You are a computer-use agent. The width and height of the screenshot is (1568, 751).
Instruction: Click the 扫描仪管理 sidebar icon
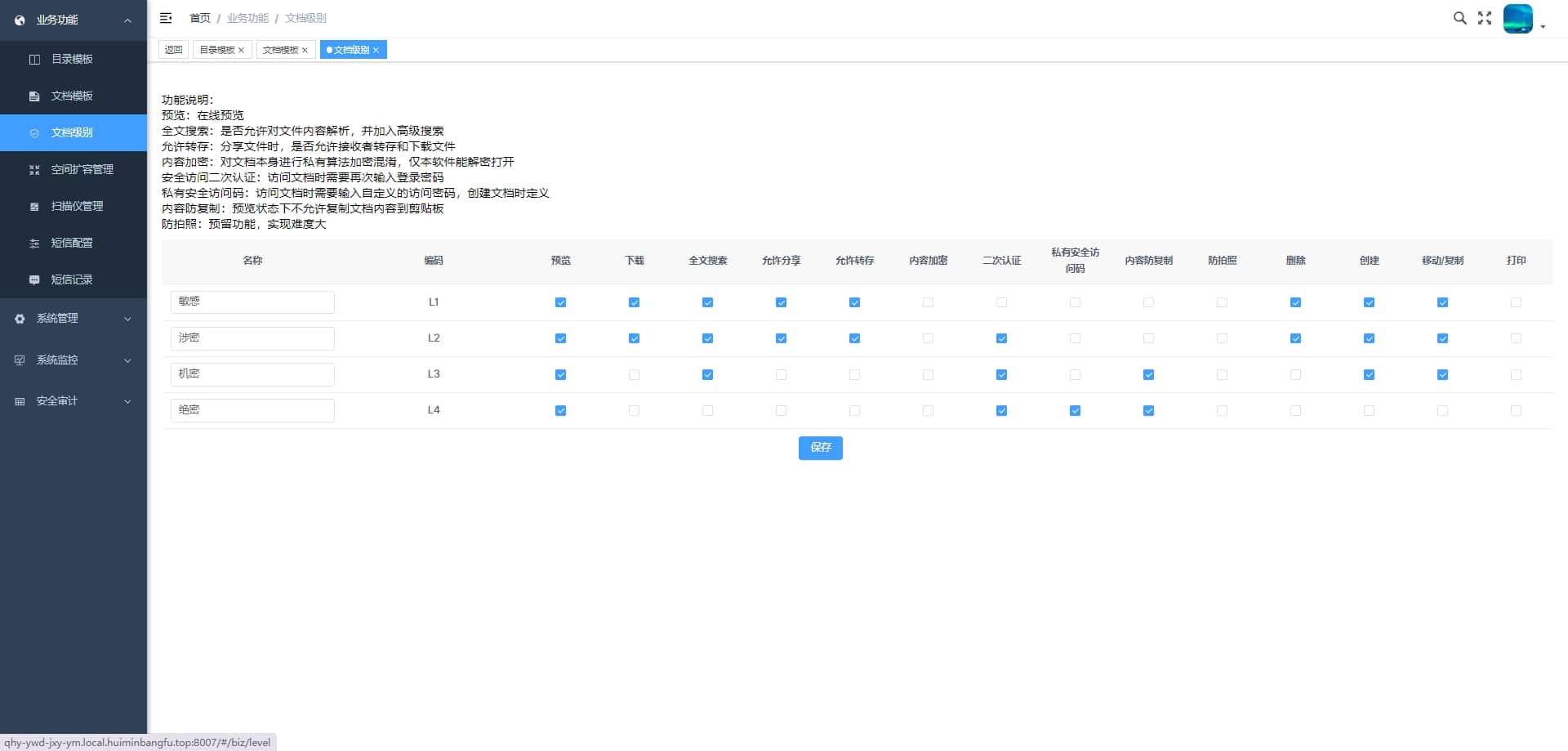coord(34,207)
